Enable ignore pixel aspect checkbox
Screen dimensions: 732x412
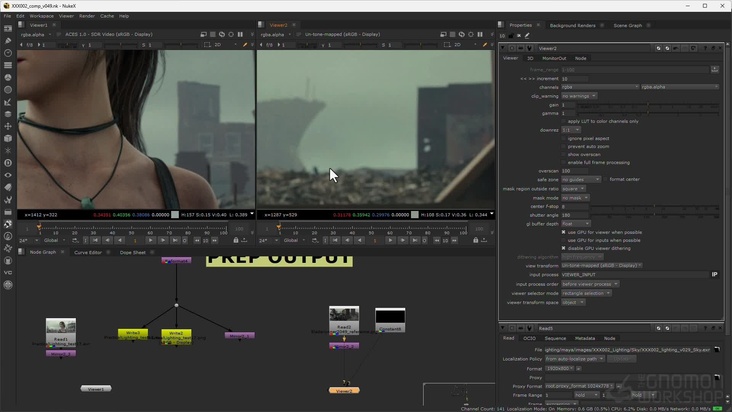click(x=563, y=139)
